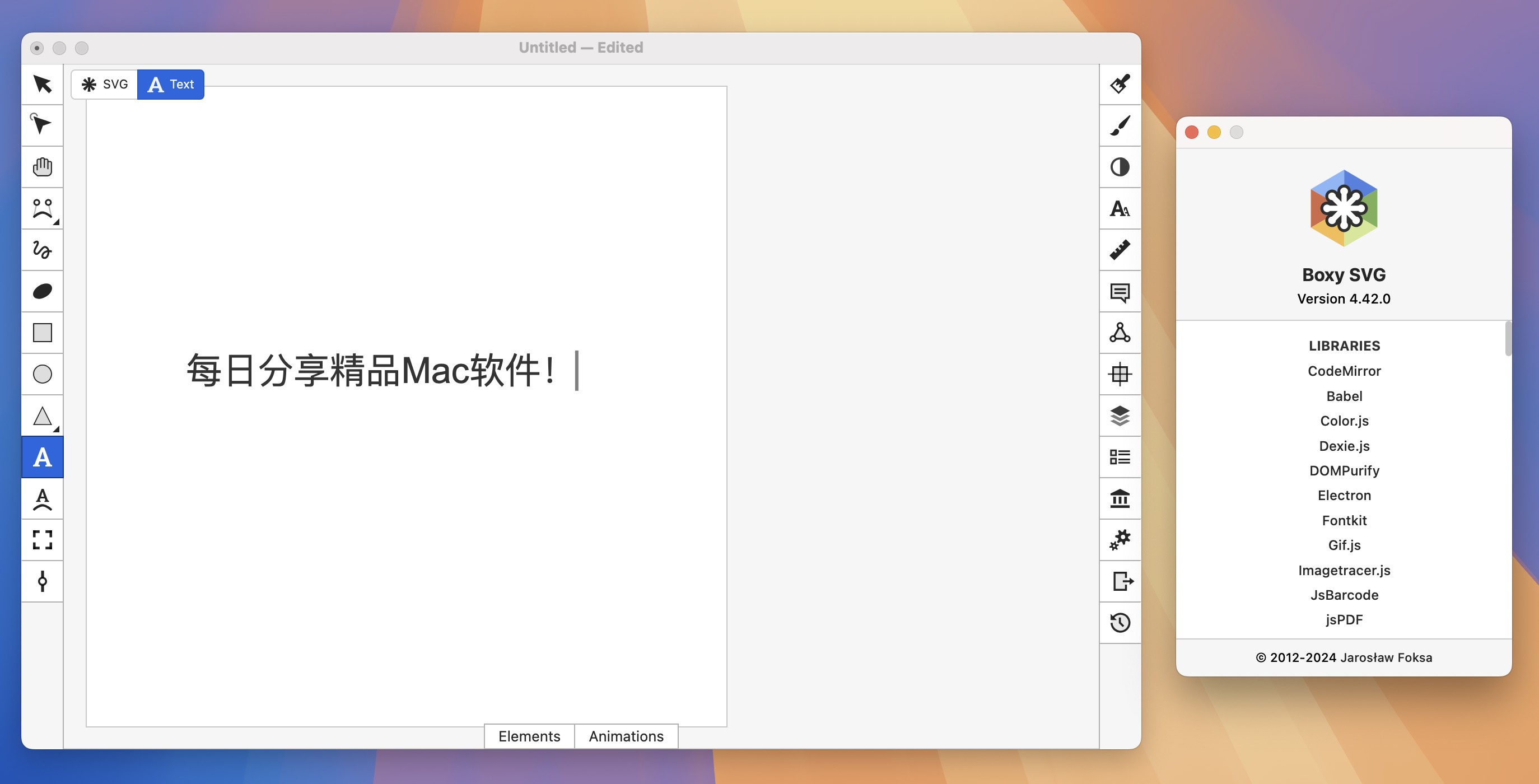Click the settings/plugins icon

(x=1119, y=539)
